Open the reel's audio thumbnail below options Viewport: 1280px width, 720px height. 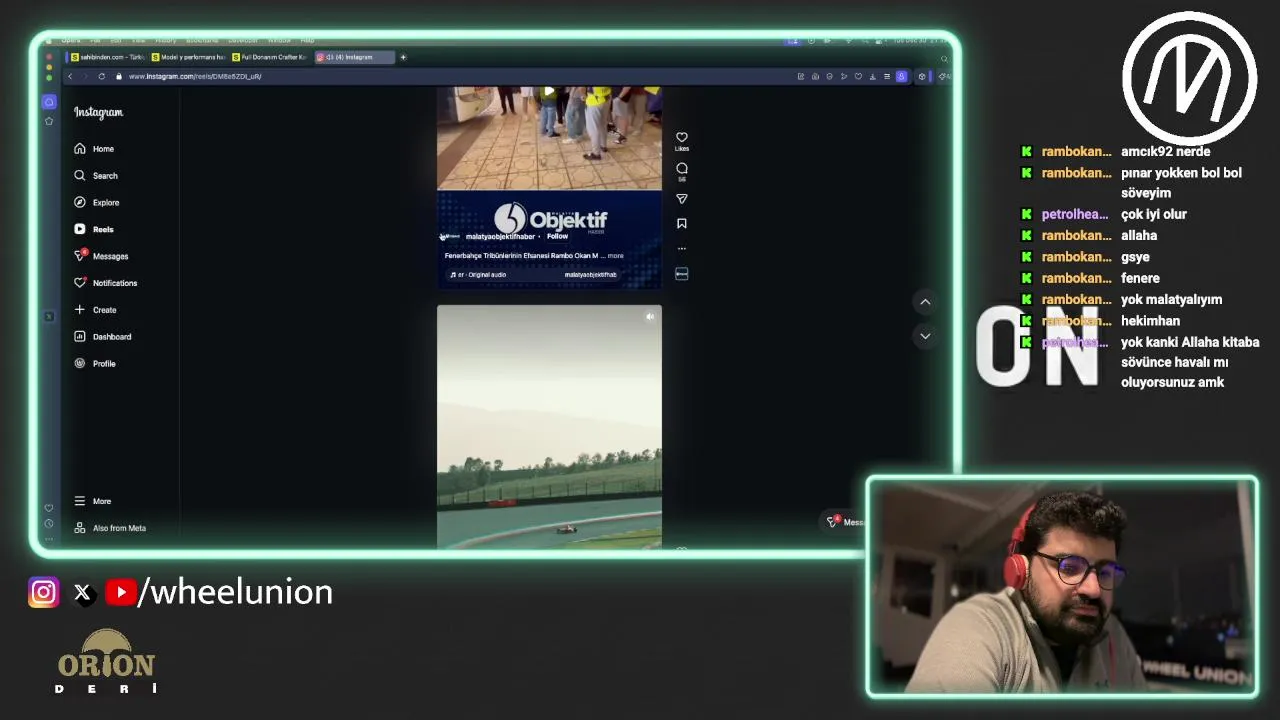[682, 273]
